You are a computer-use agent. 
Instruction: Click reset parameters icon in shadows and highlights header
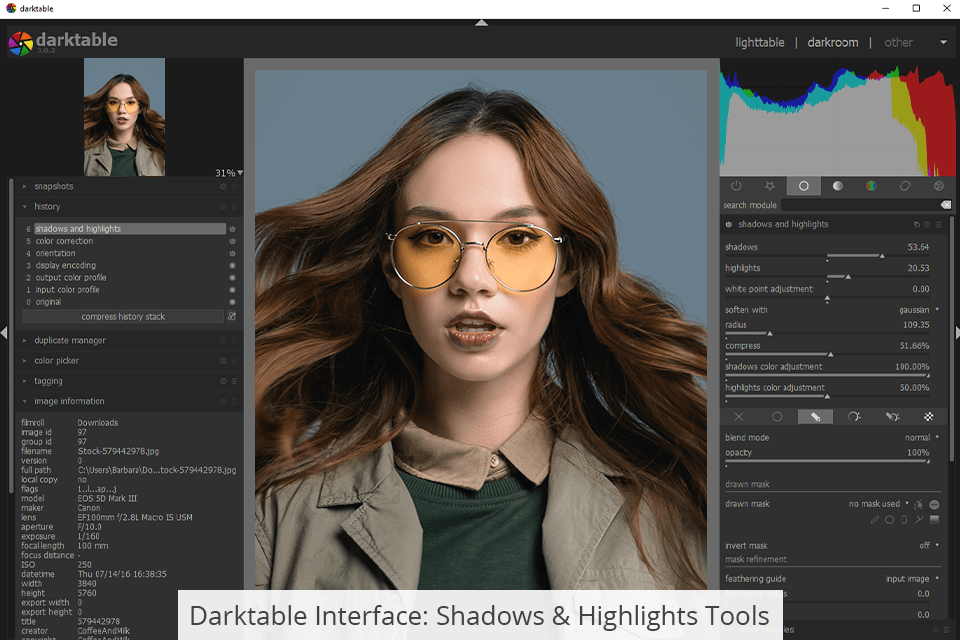pos(927,225)
